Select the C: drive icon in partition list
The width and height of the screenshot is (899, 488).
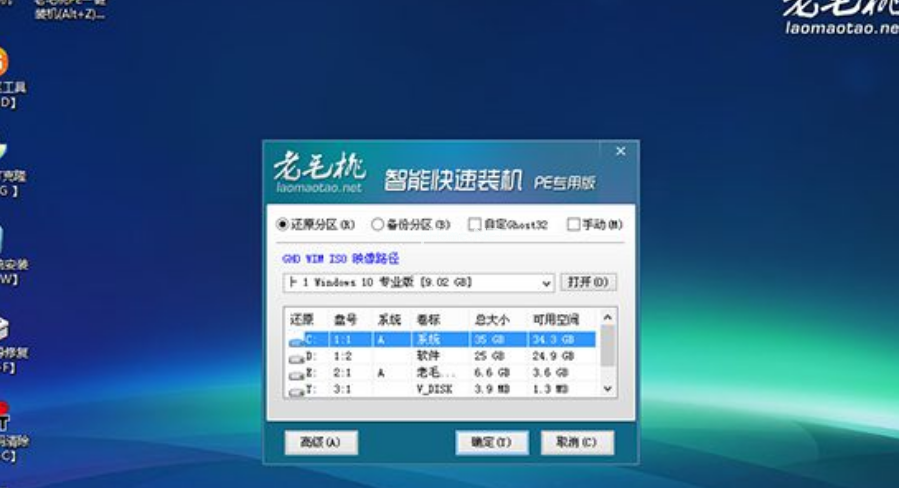297,340
